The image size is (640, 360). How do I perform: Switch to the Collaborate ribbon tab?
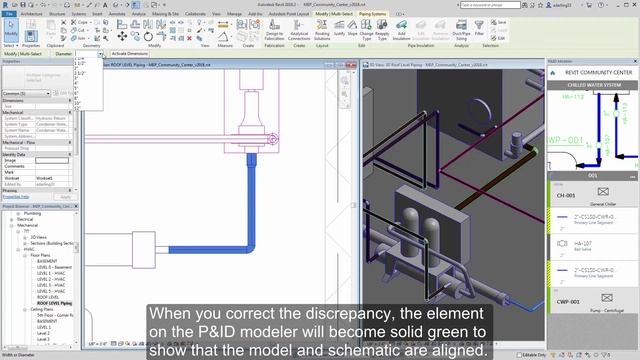195,13
